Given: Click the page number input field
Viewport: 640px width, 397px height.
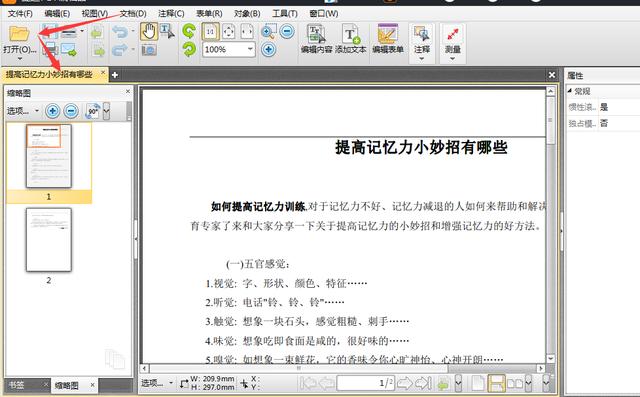Looking at the screenshot, I should coord(365,383).
